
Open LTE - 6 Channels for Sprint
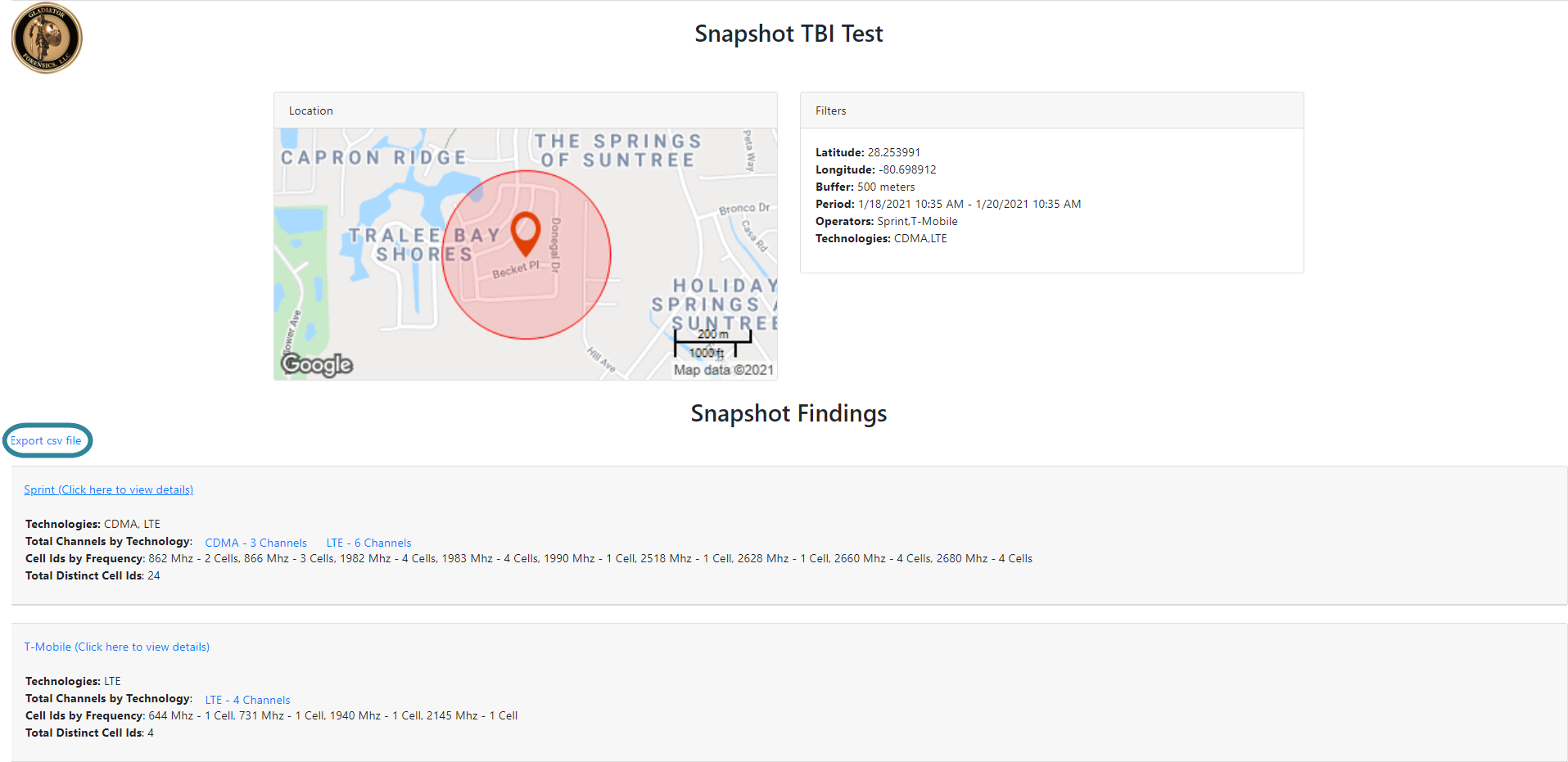(368, 543)
